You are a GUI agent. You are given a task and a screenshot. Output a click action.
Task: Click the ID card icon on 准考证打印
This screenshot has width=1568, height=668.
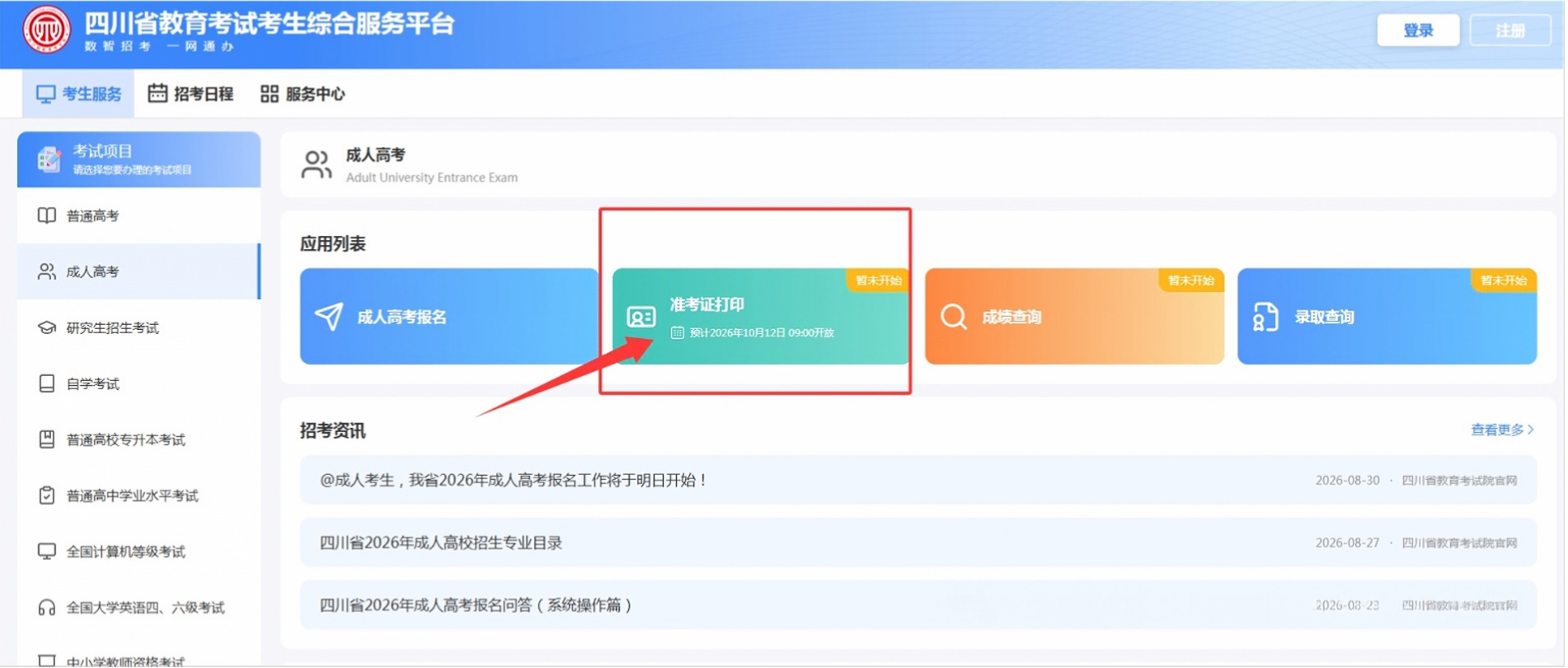[x=641, y=317]
